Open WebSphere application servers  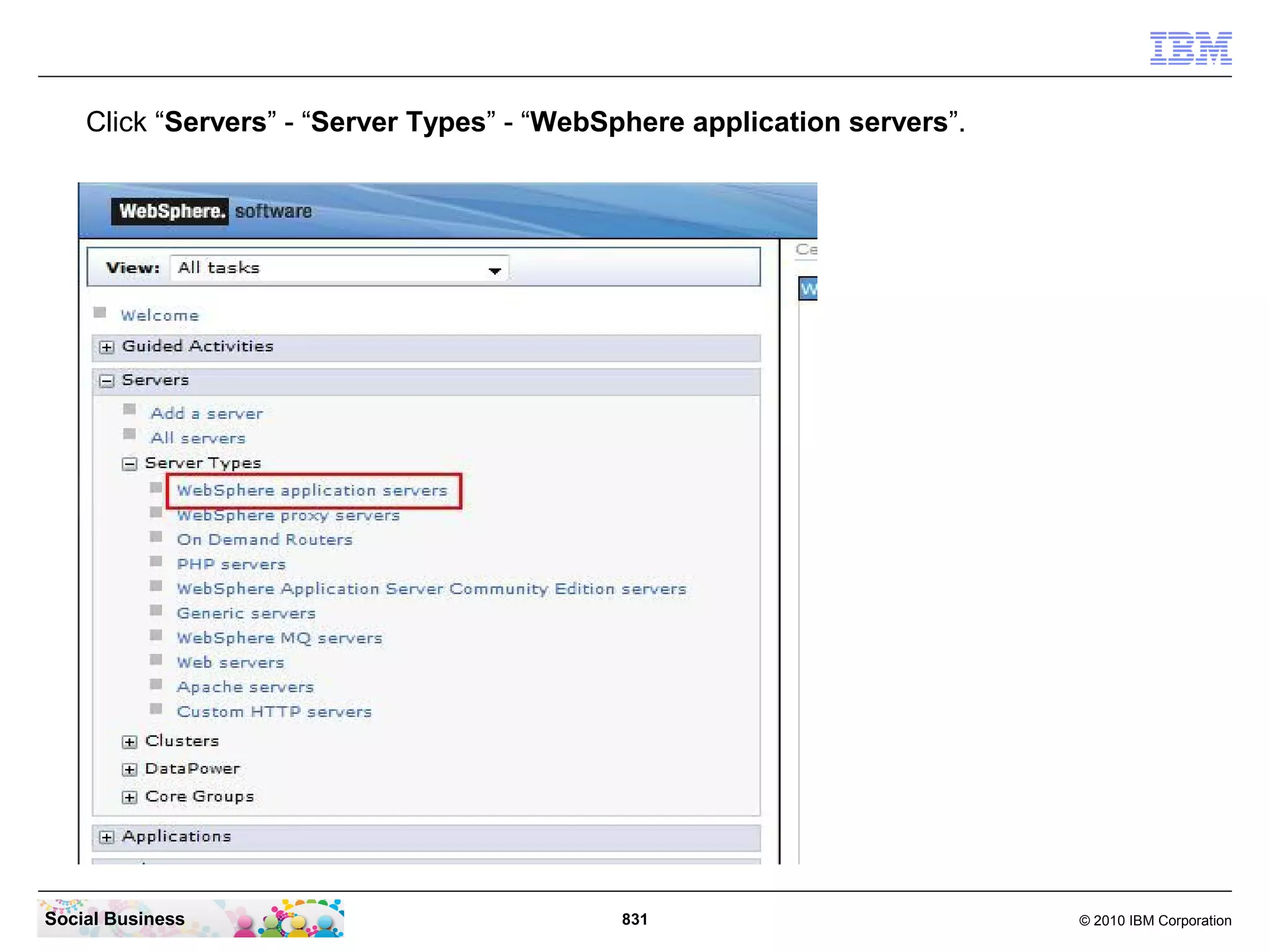(313, 490)
